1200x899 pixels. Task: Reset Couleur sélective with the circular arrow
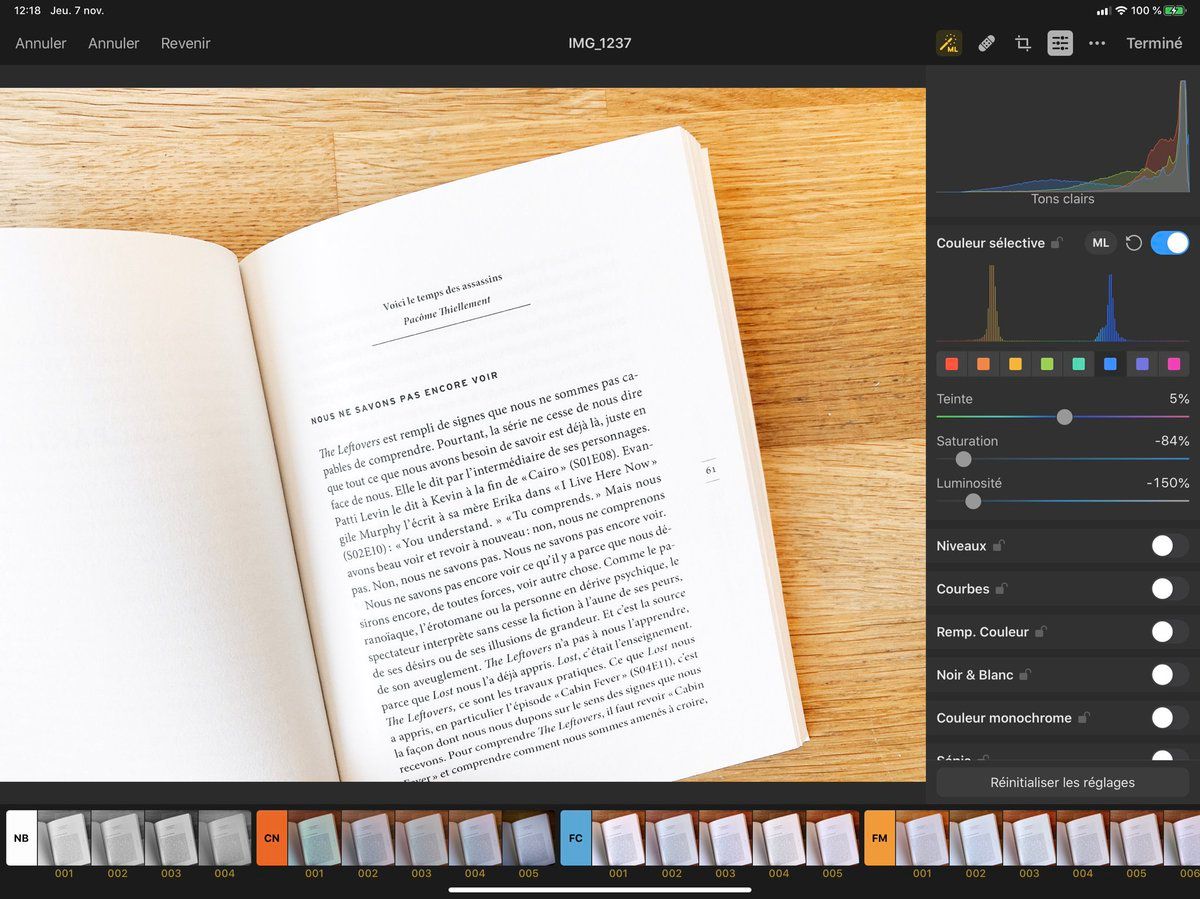coord(1133,243)
